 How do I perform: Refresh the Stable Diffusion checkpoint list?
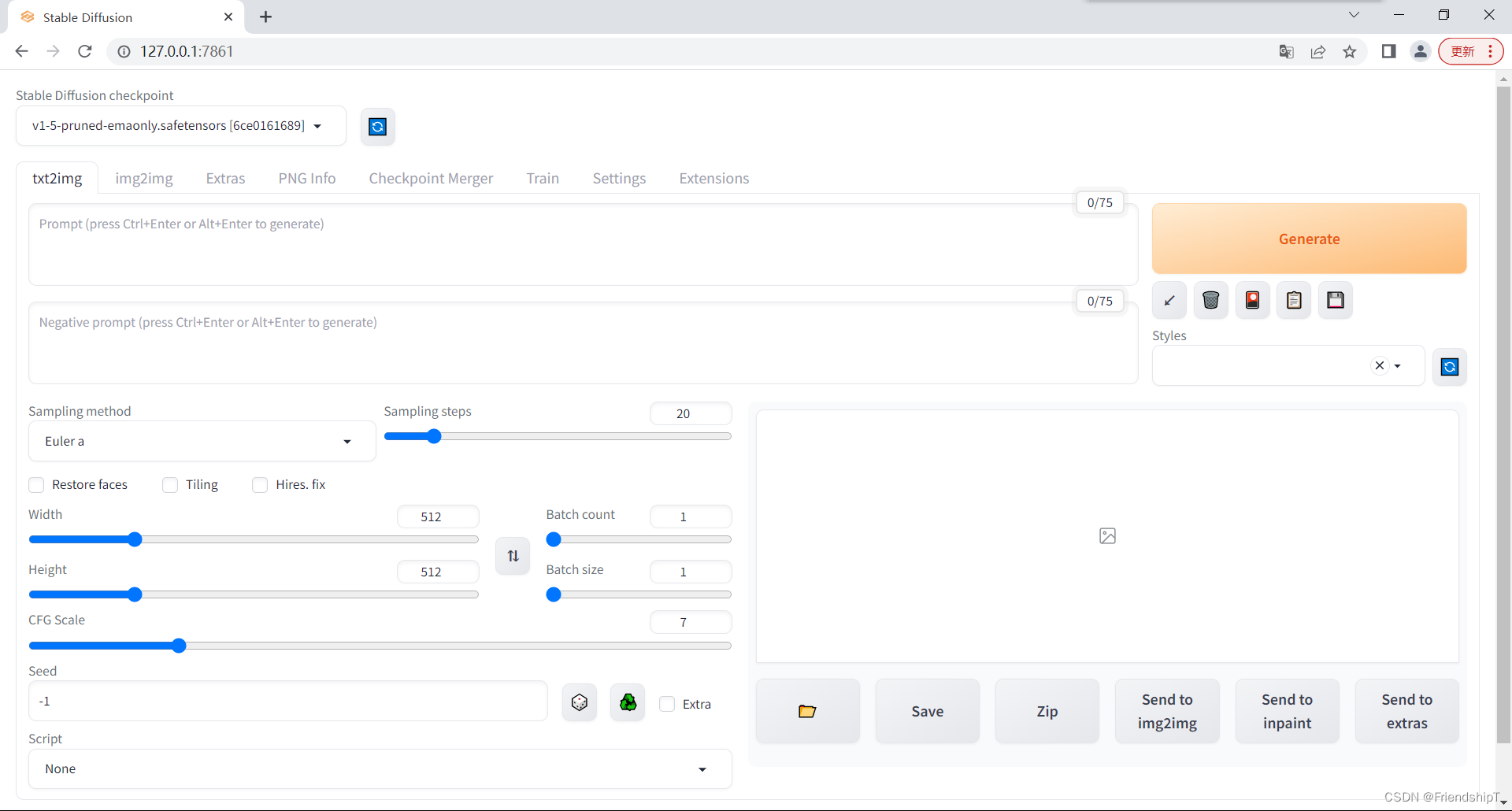click(x=377, y=127)
